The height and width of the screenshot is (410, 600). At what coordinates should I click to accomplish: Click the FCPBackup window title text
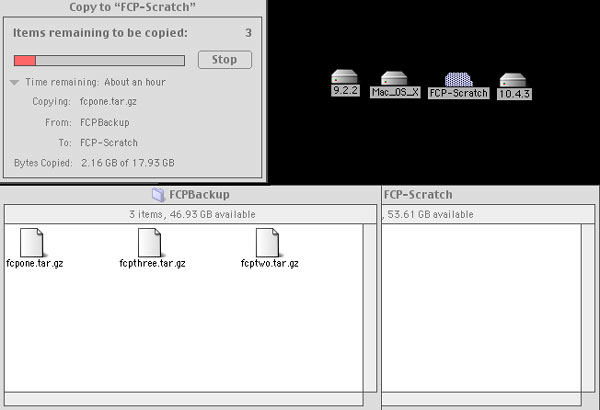(x=199, y=194)
